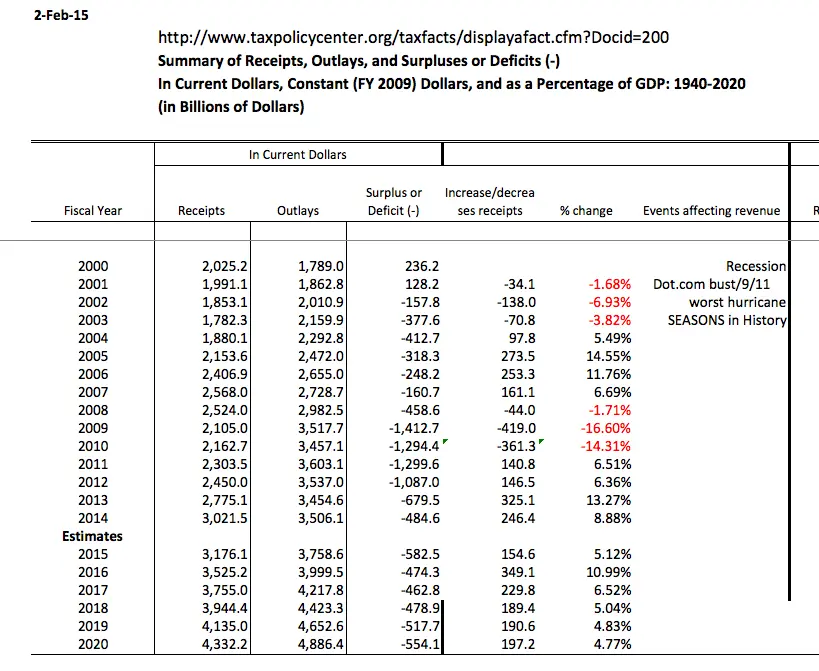Click the Fiscal Year column header
The width and height of the screenshot is (819, 671).
(92, 211)
